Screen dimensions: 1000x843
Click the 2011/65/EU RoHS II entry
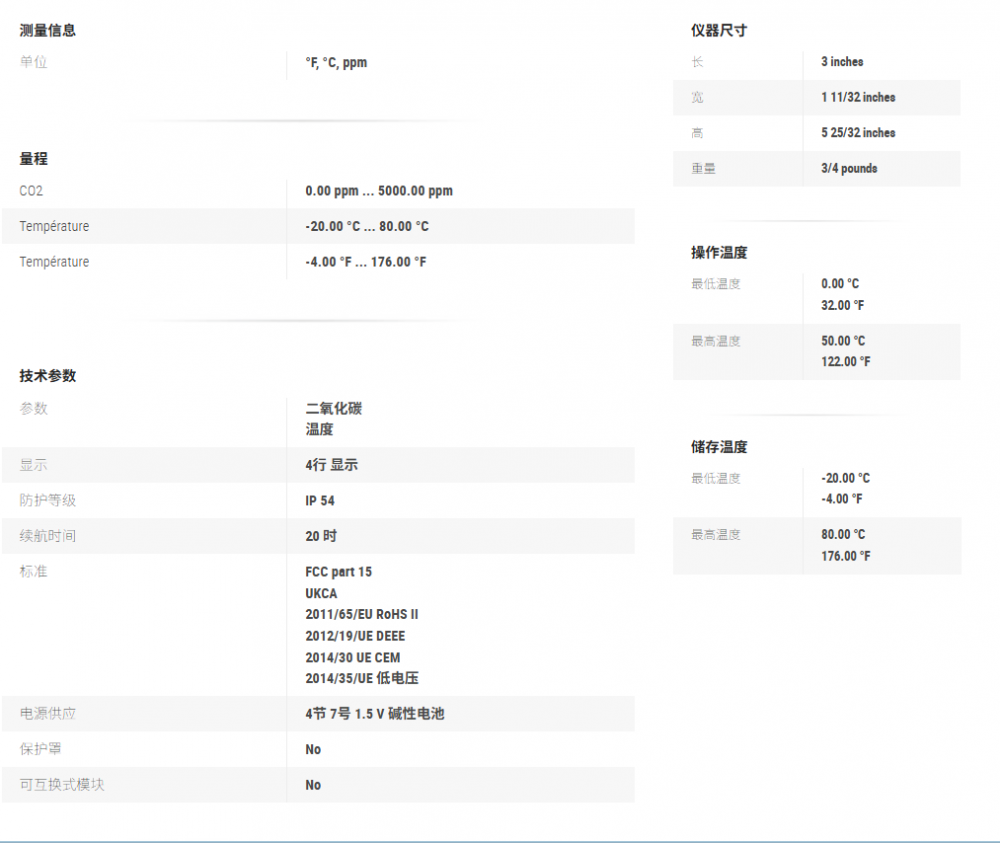pos(361,614)
